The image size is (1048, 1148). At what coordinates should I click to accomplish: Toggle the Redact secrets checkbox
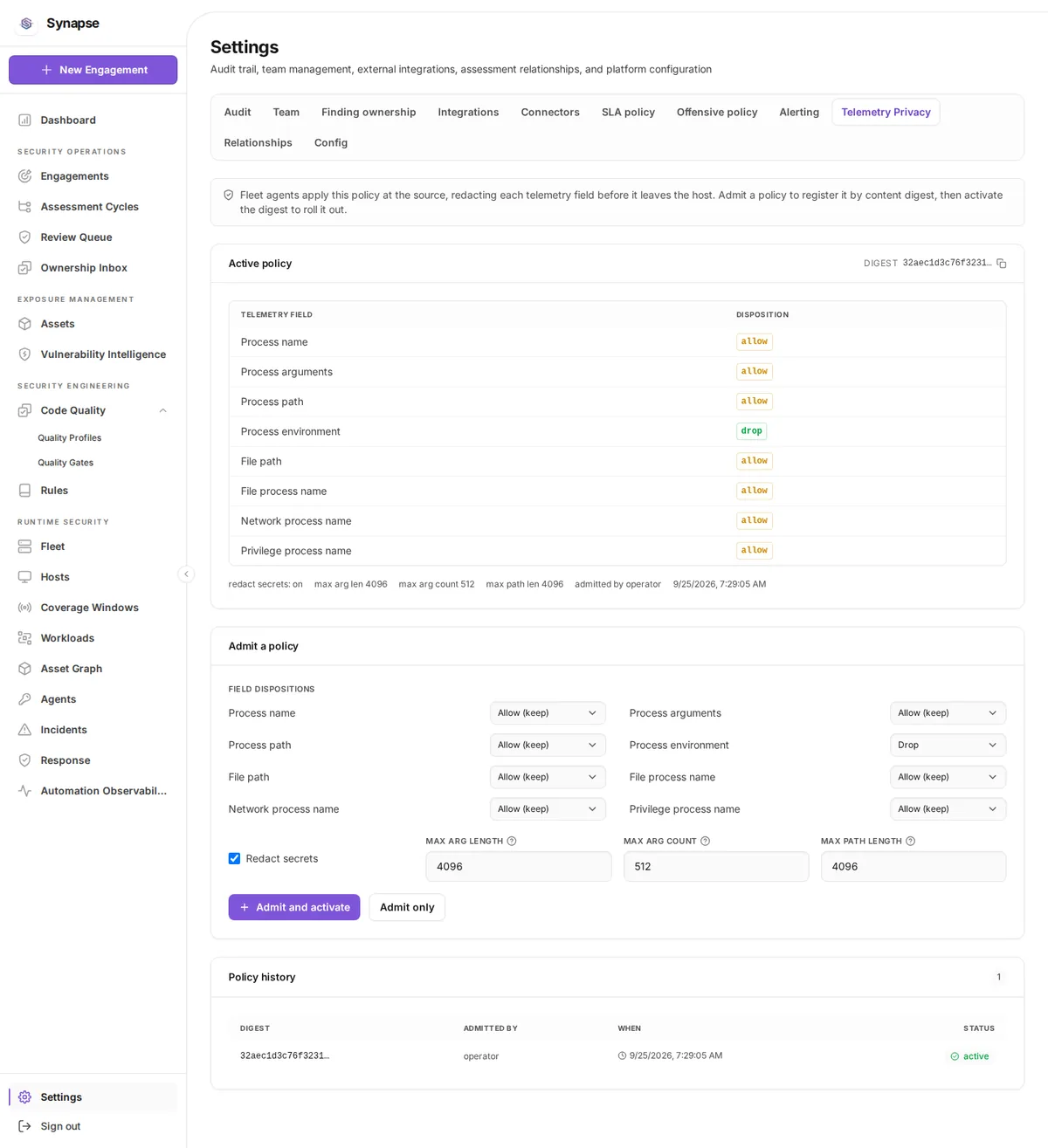point(234,859)
